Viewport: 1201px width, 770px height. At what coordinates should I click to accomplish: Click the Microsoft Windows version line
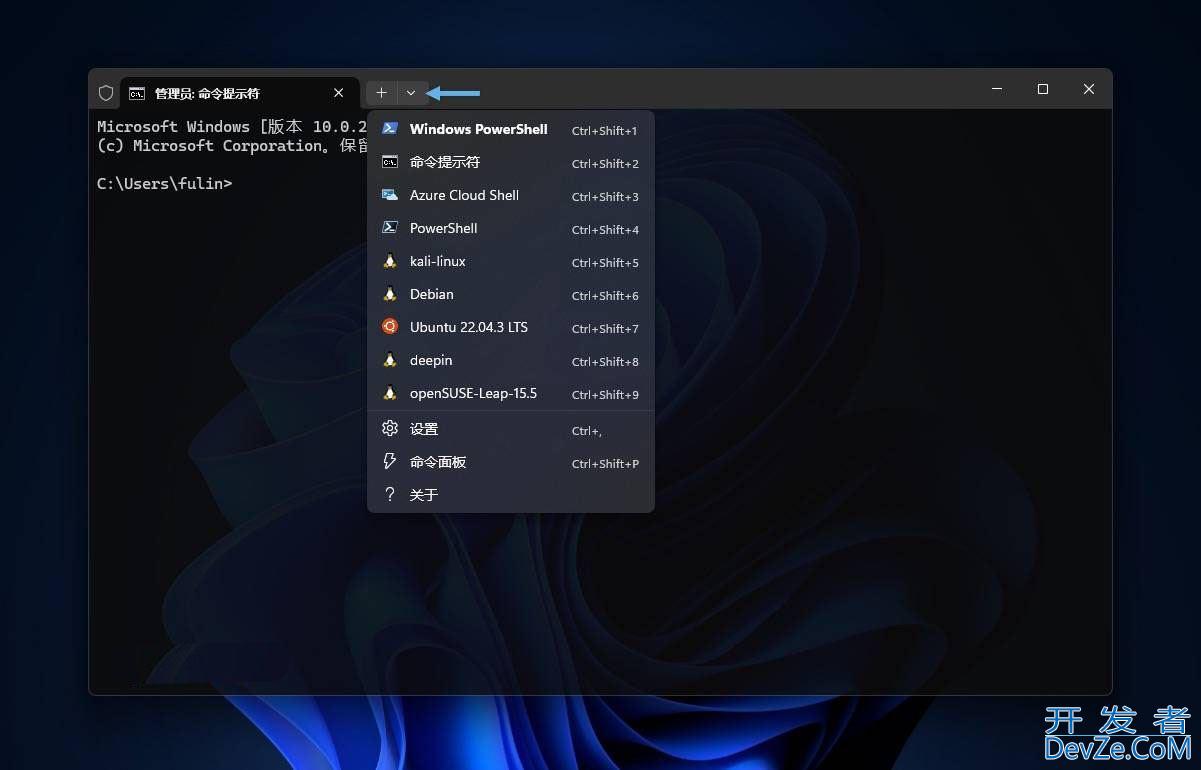232,127
